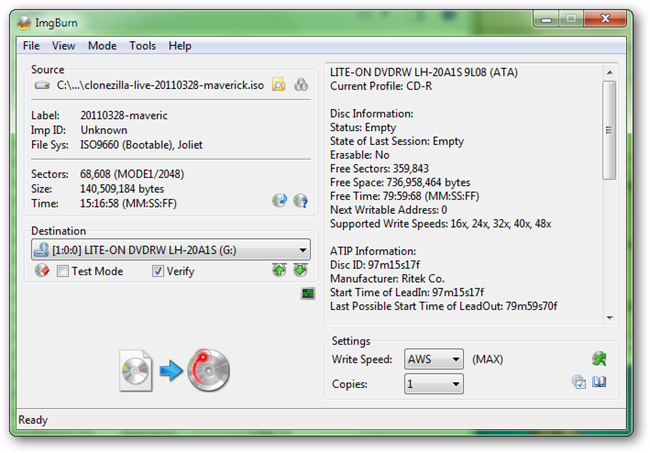
Task: Click the File Sys value ISO9660 (Bootable), Joliet
Action: (141, 145)
